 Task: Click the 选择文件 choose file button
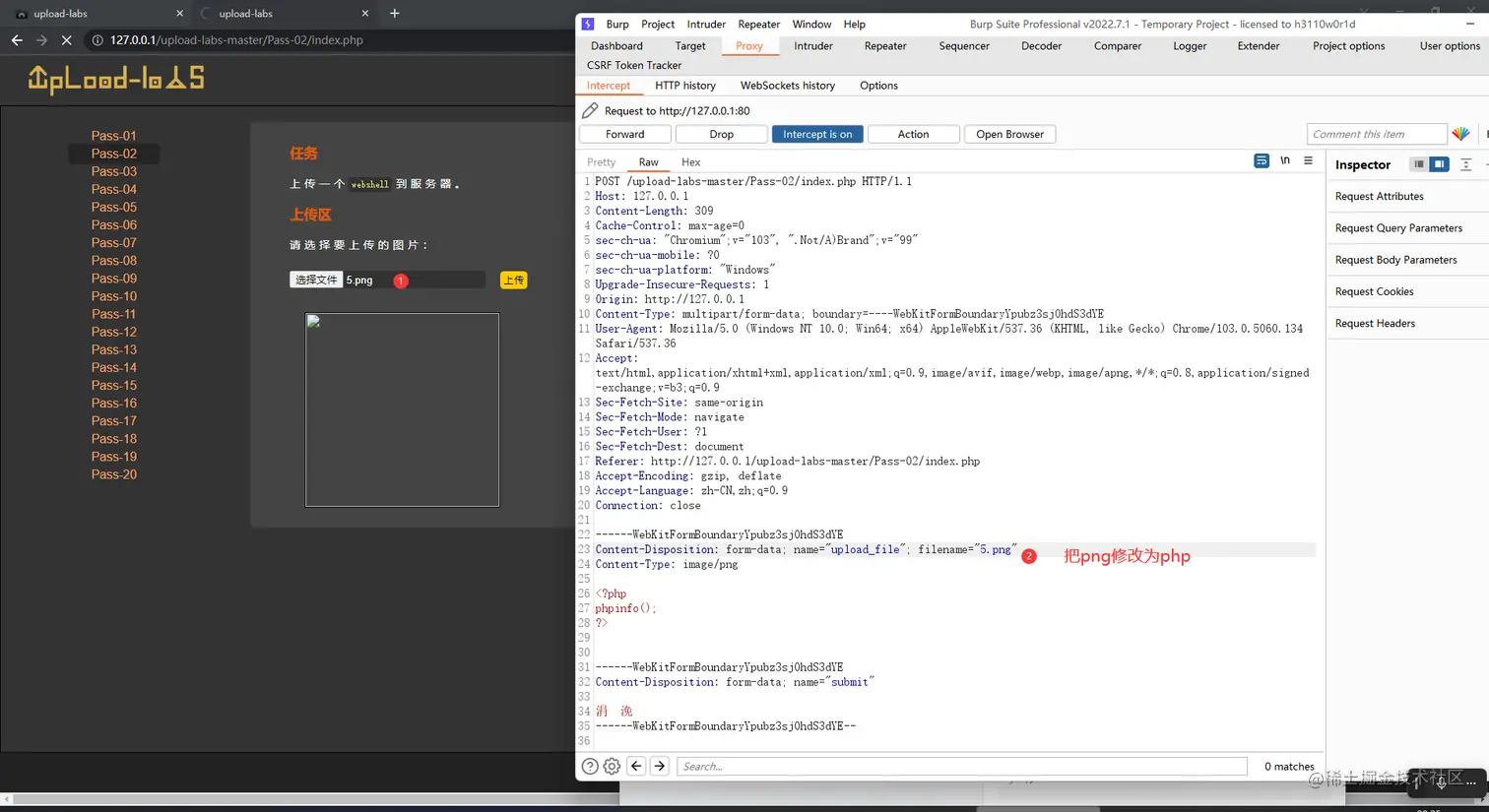(x=316, y=280)
